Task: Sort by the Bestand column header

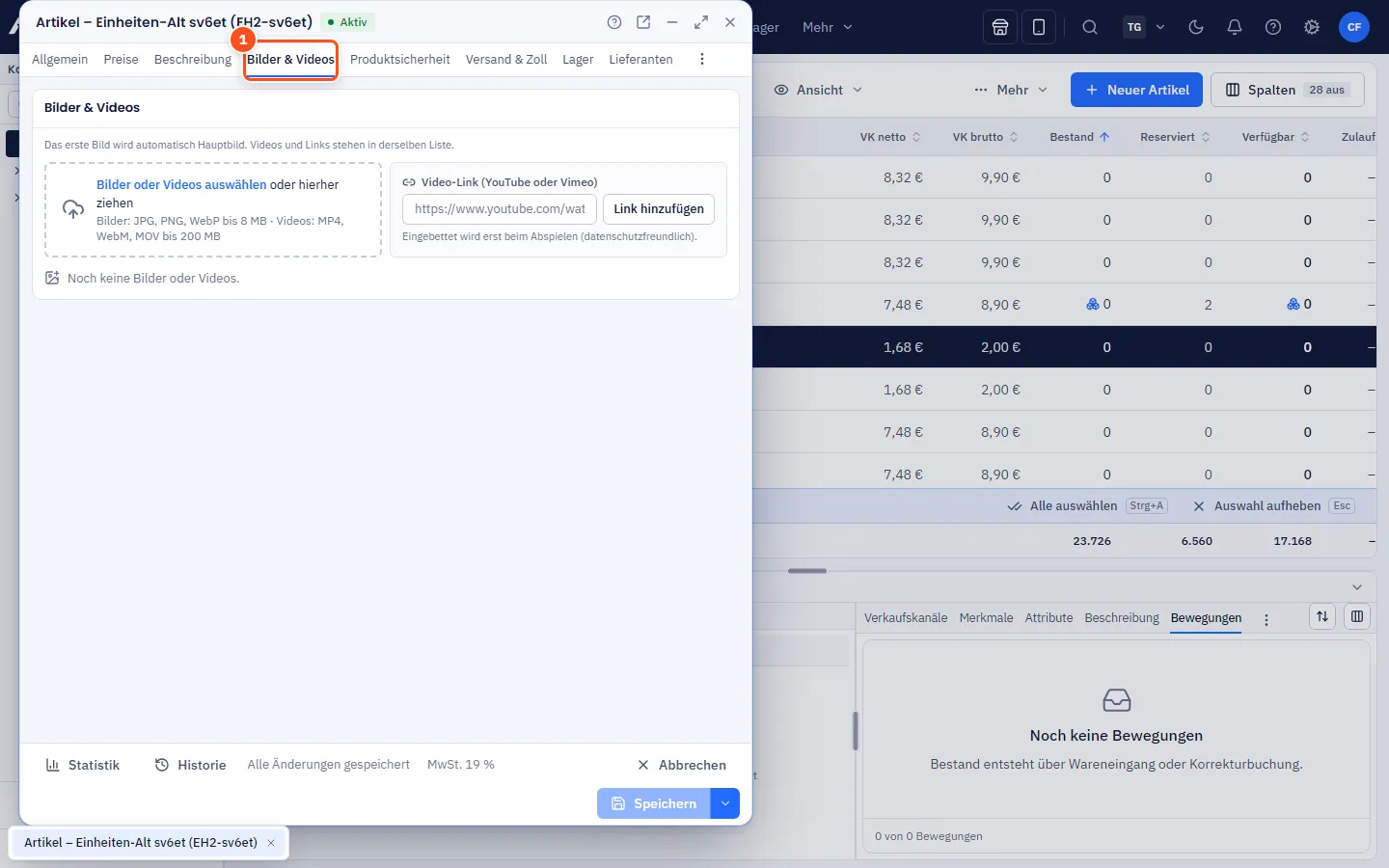Action: pyautogui.click(x=1079, y=137)
